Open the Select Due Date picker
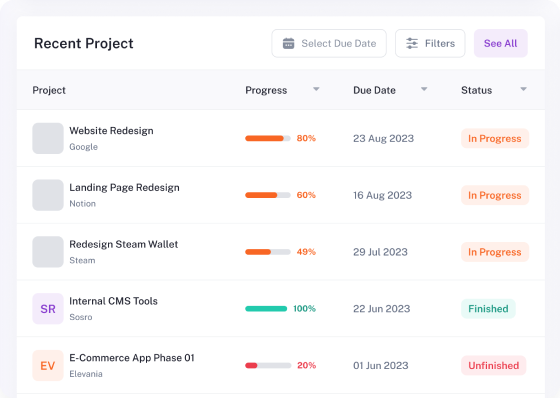 coord(329,44)
